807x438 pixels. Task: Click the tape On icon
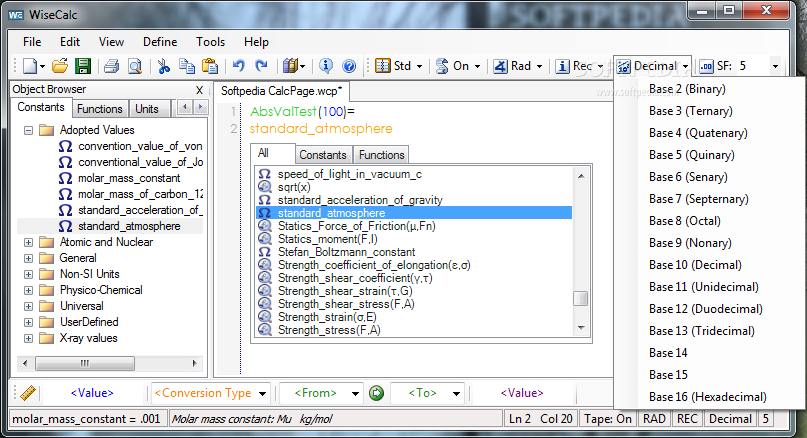point(442,66)
